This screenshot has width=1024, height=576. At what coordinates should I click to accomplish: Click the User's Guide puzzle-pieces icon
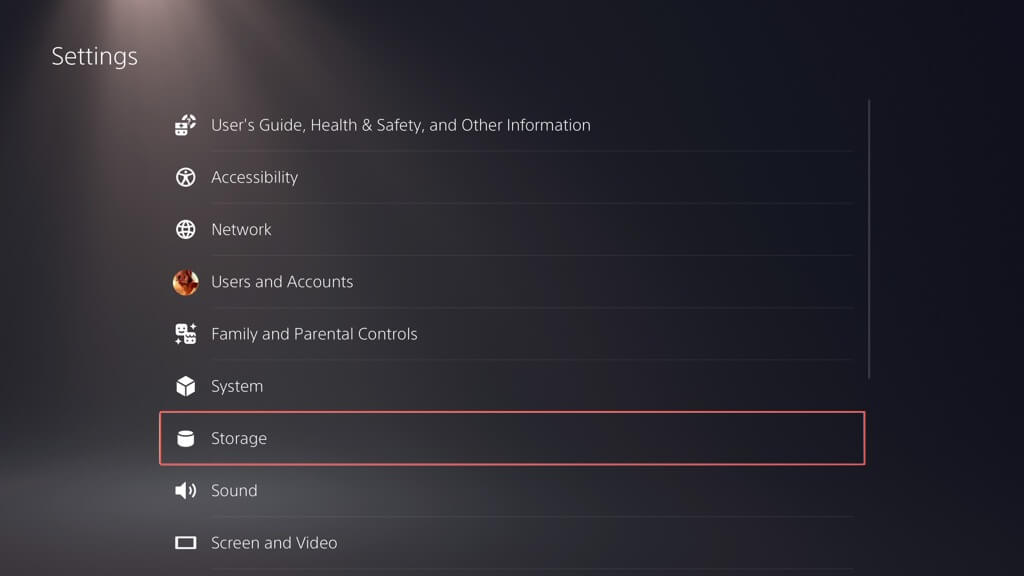(x=186, y=125)
